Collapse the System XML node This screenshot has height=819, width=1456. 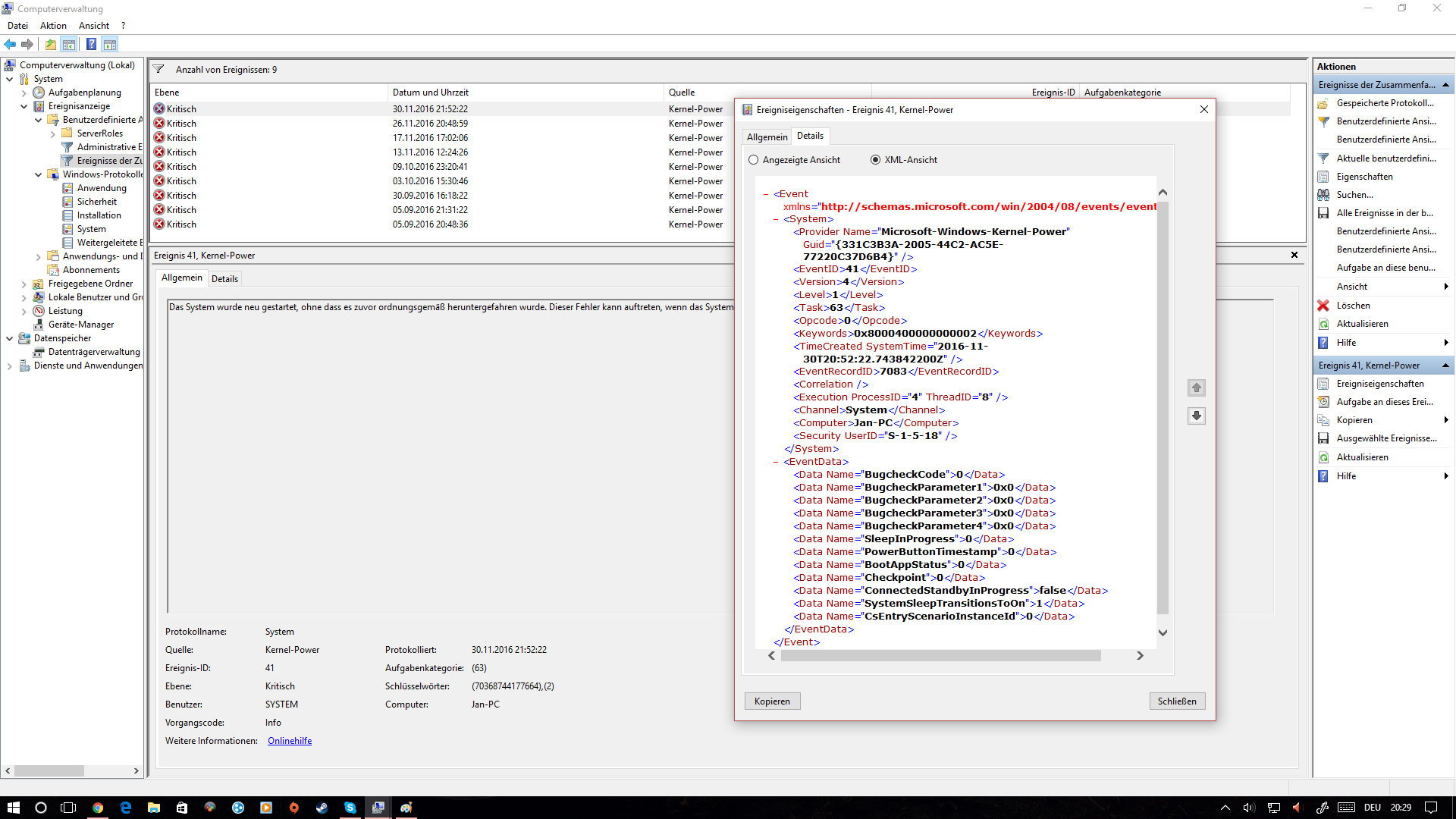[776, 219]
